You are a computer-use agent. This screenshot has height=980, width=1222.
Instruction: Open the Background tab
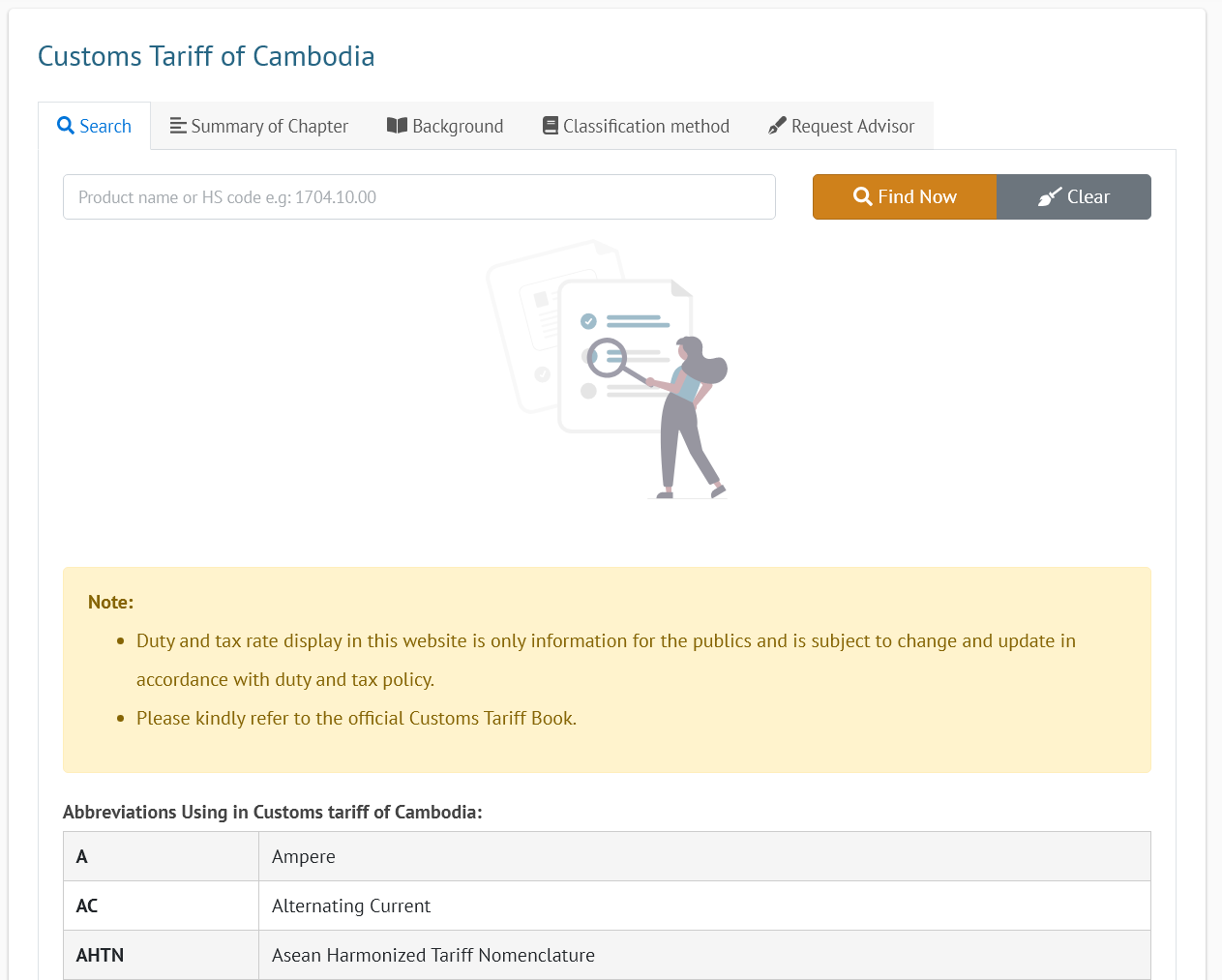pyautogui.click(x=445, y=126)
